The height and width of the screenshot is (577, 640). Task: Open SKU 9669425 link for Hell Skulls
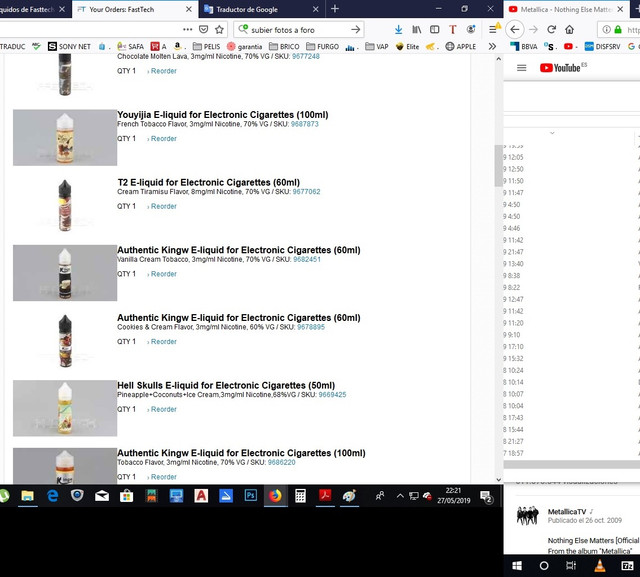[x=332, y=395]
